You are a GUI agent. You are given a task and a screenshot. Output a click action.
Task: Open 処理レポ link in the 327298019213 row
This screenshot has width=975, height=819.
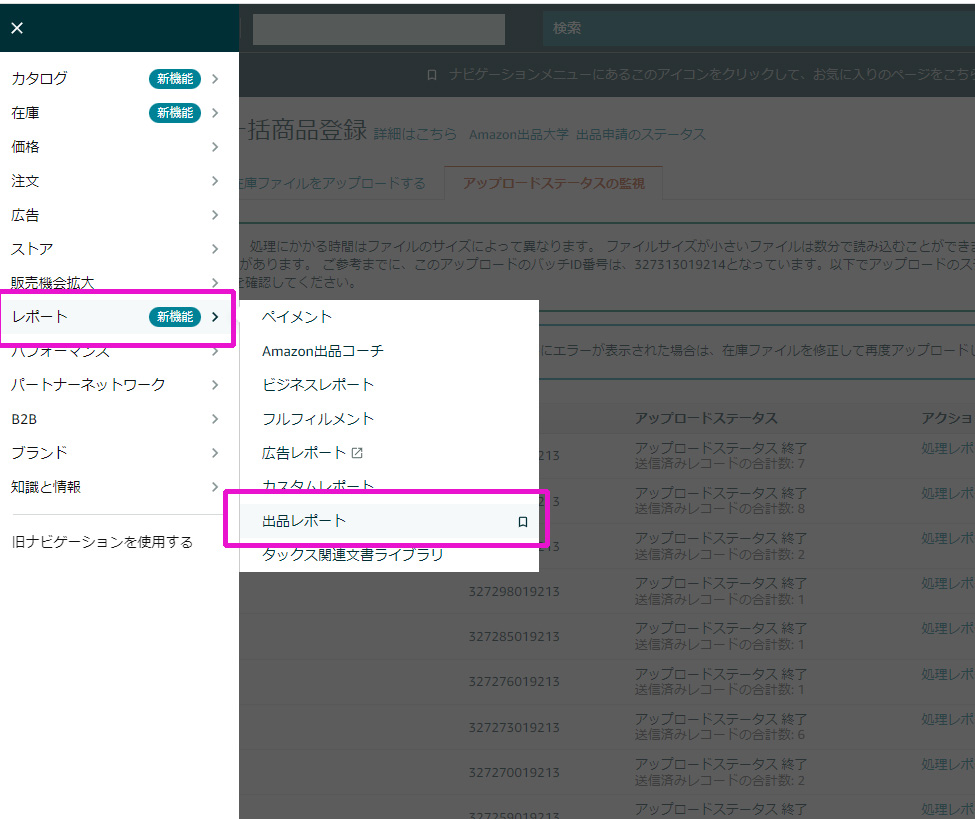[947, 583]
